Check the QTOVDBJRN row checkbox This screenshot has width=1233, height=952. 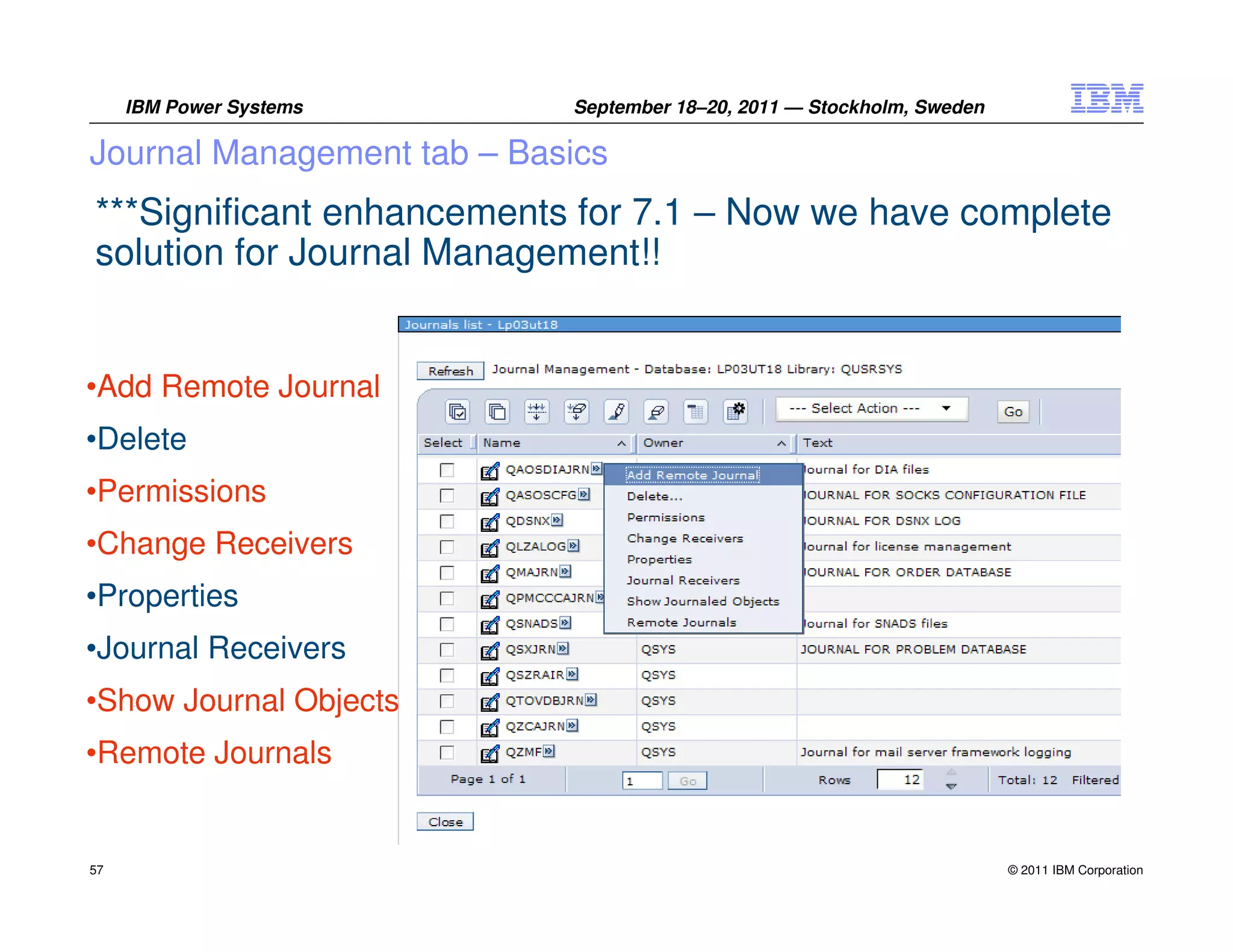point(447,701)
